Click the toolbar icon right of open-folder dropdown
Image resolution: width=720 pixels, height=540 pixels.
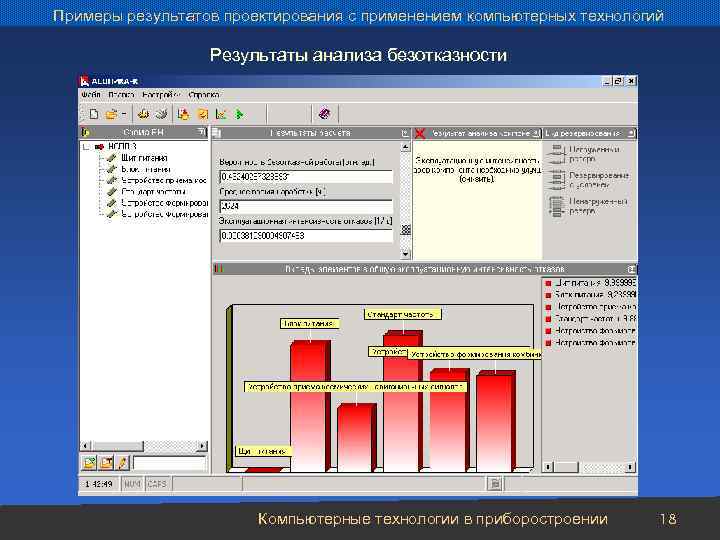143,114
